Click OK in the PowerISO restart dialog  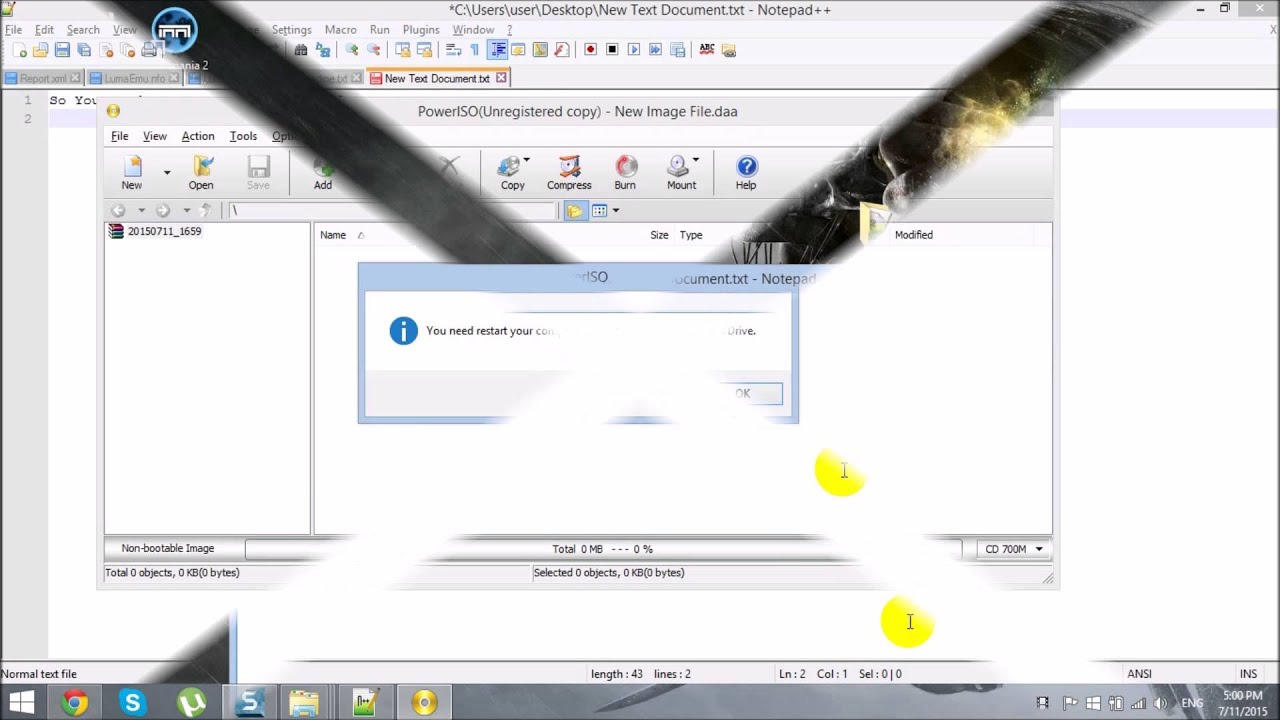coord(743,394)
